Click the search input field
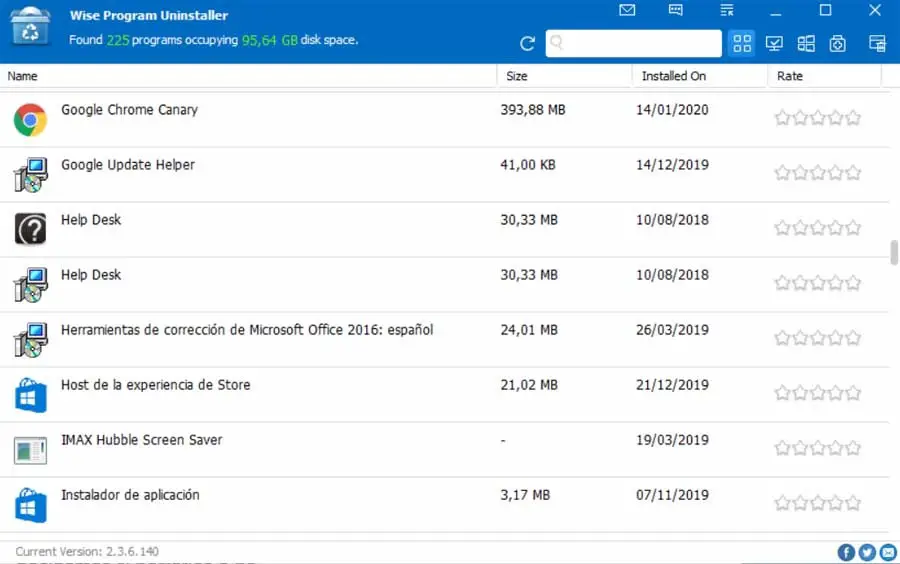 tap(633, 43)
